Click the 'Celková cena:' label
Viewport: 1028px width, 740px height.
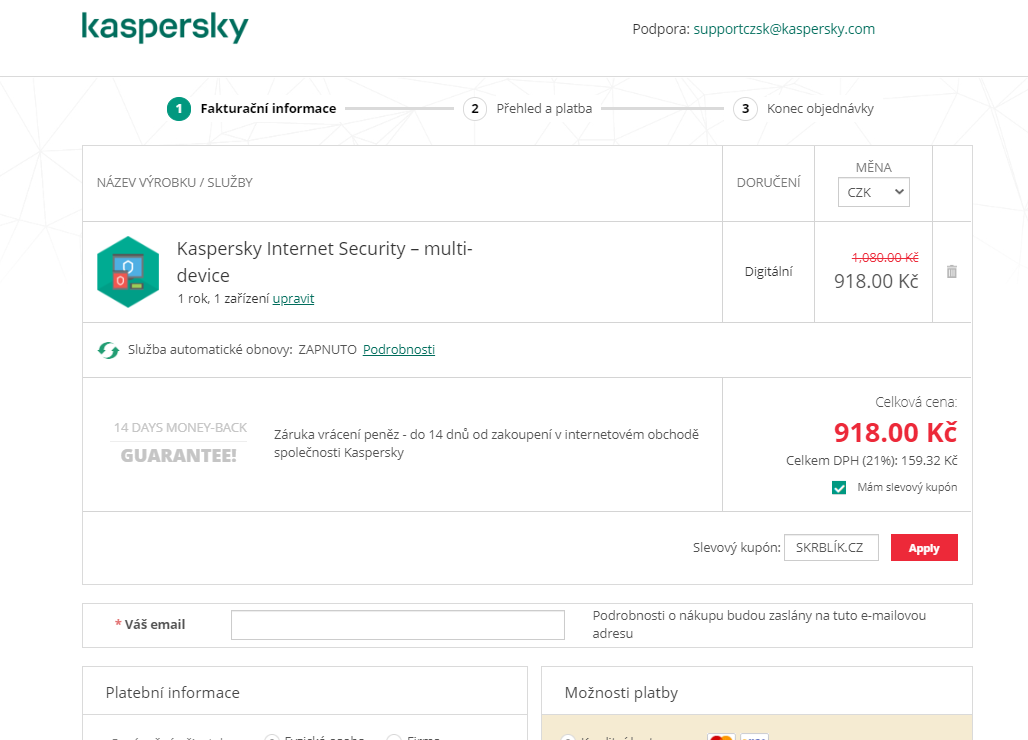pos(916,402)
